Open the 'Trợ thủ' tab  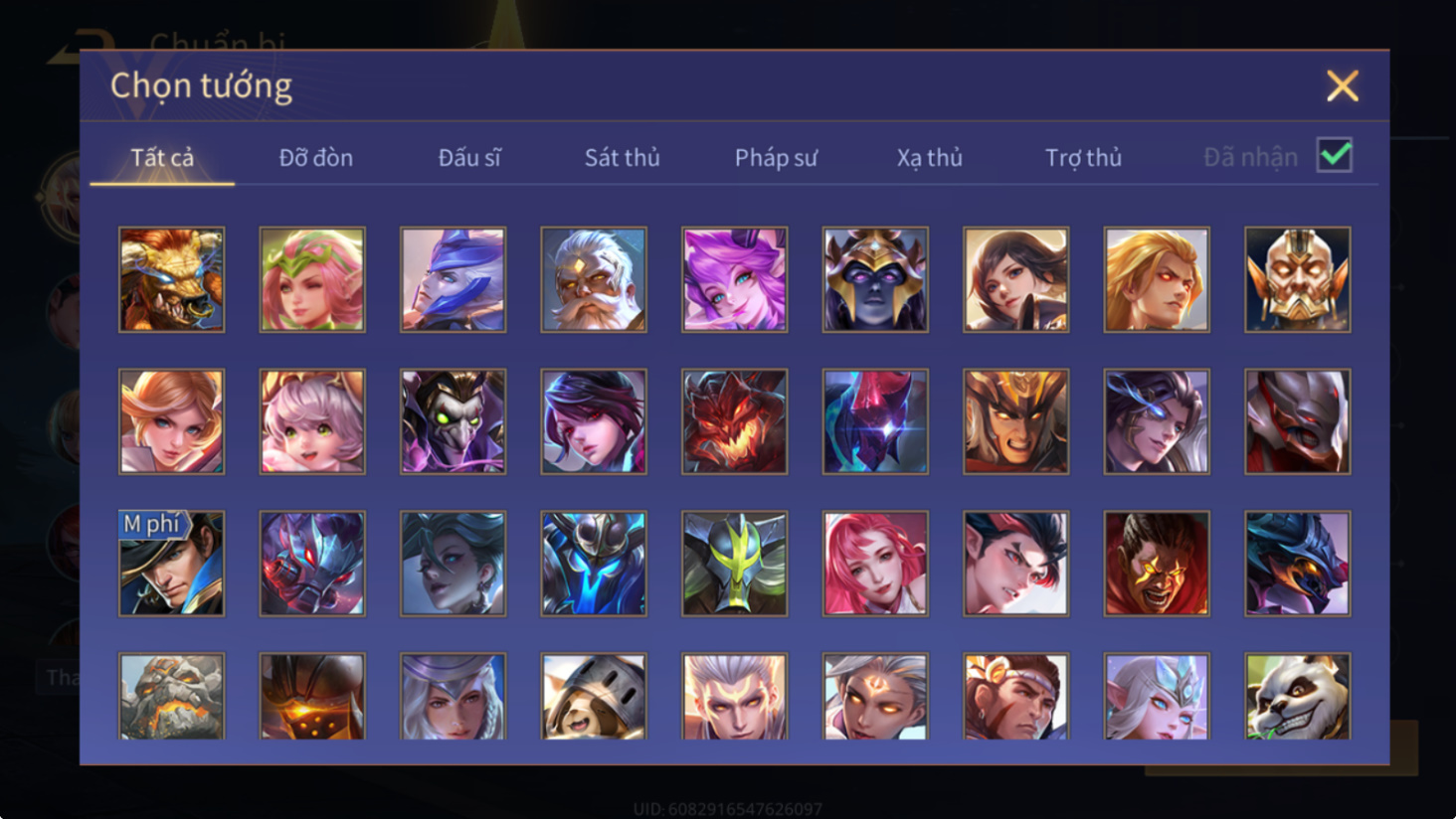tap(1083, 157)
